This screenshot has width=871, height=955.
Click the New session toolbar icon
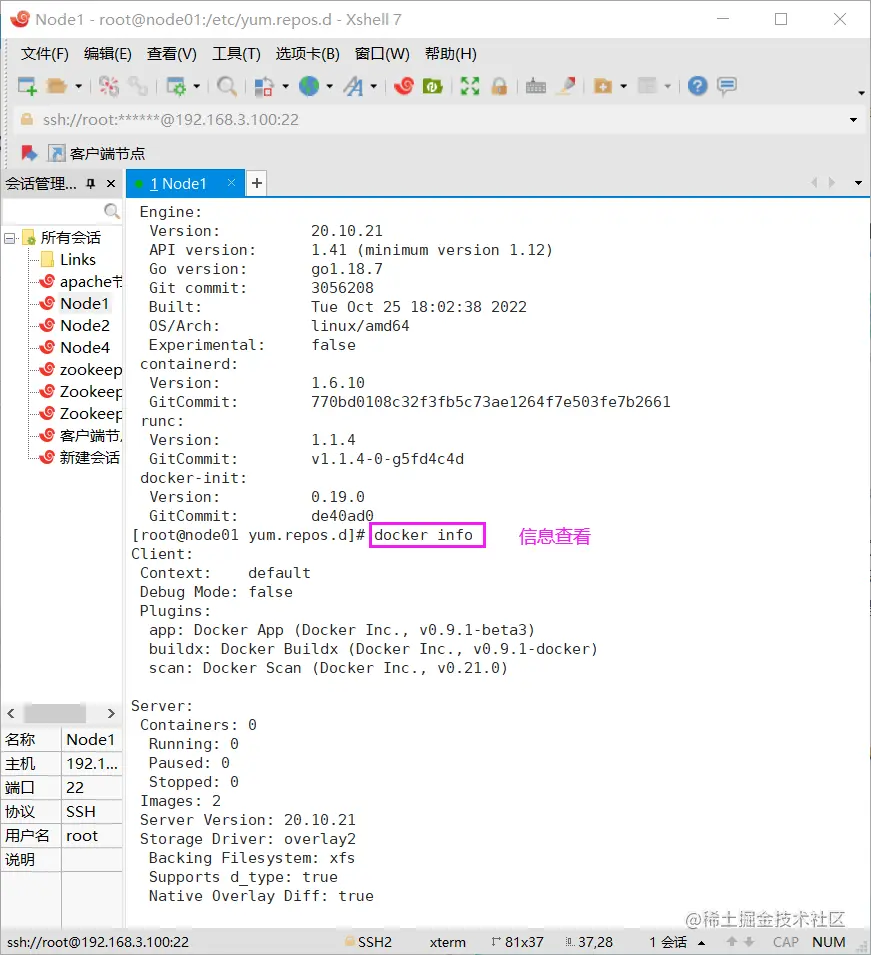tap(27, 86)
